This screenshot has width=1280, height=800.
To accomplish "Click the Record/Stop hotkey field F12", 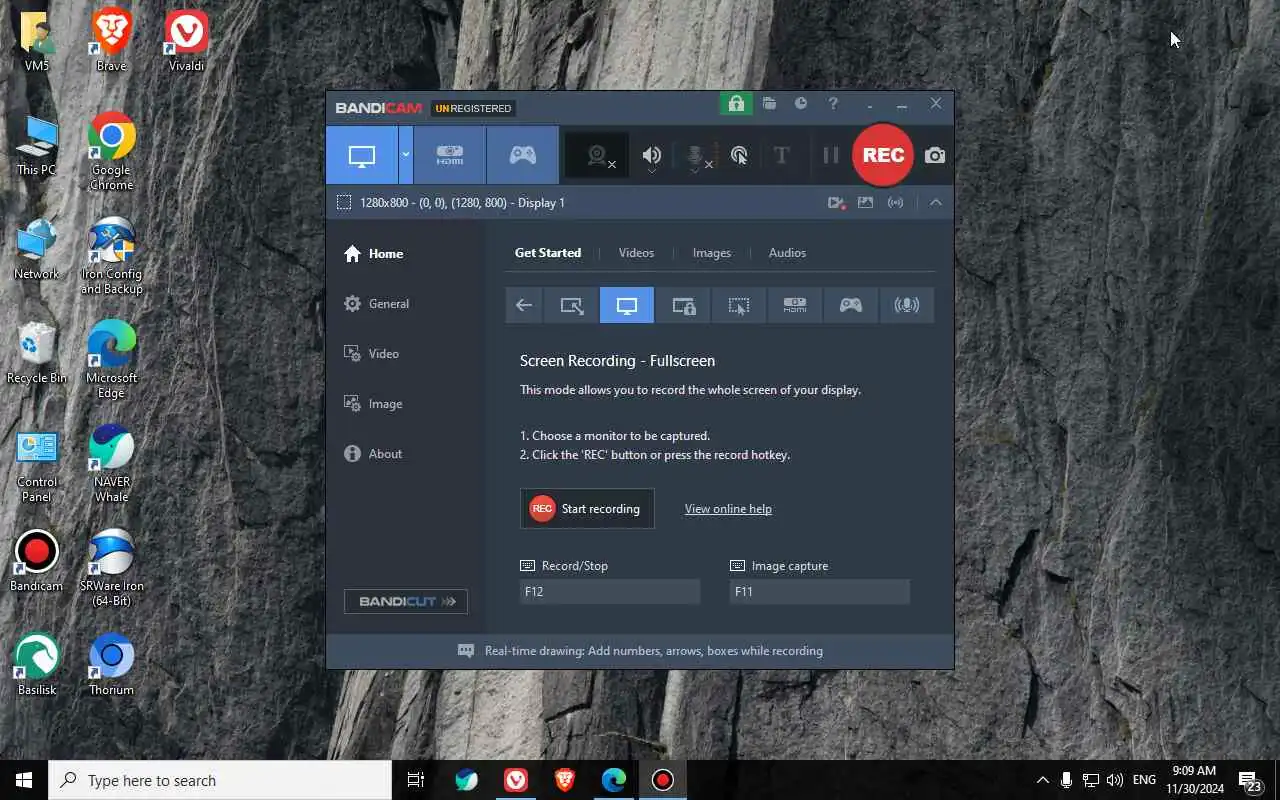I will point(610,592).
